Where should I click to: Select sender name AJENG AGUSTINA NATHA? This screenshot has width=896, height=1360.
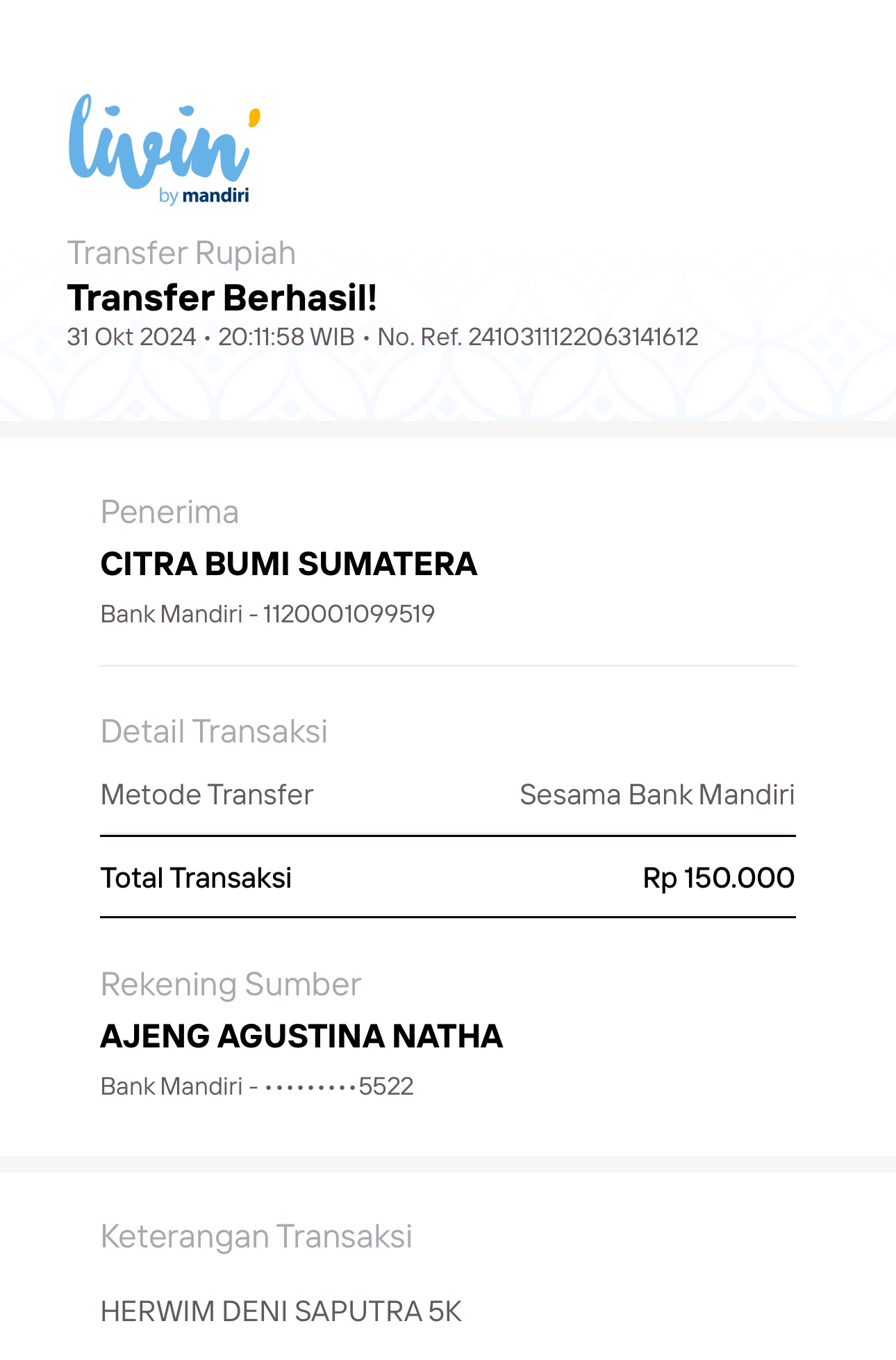click(301, 1036)
